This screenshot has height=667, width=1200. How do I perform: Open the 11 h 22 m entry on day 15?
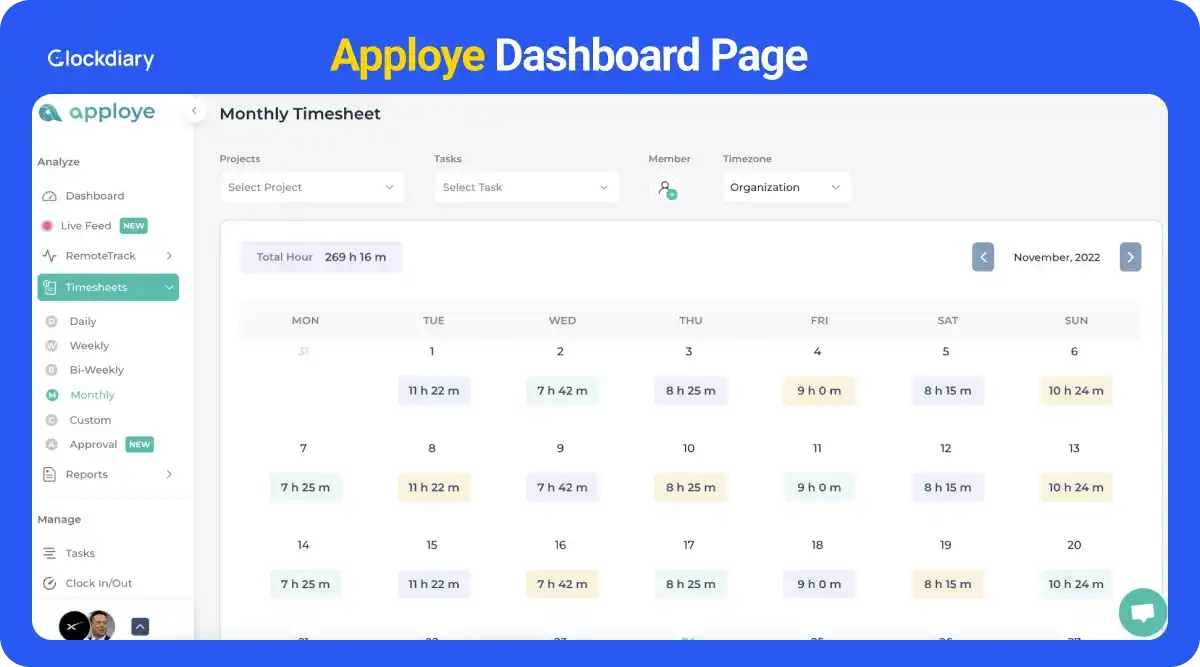(433, 584)
